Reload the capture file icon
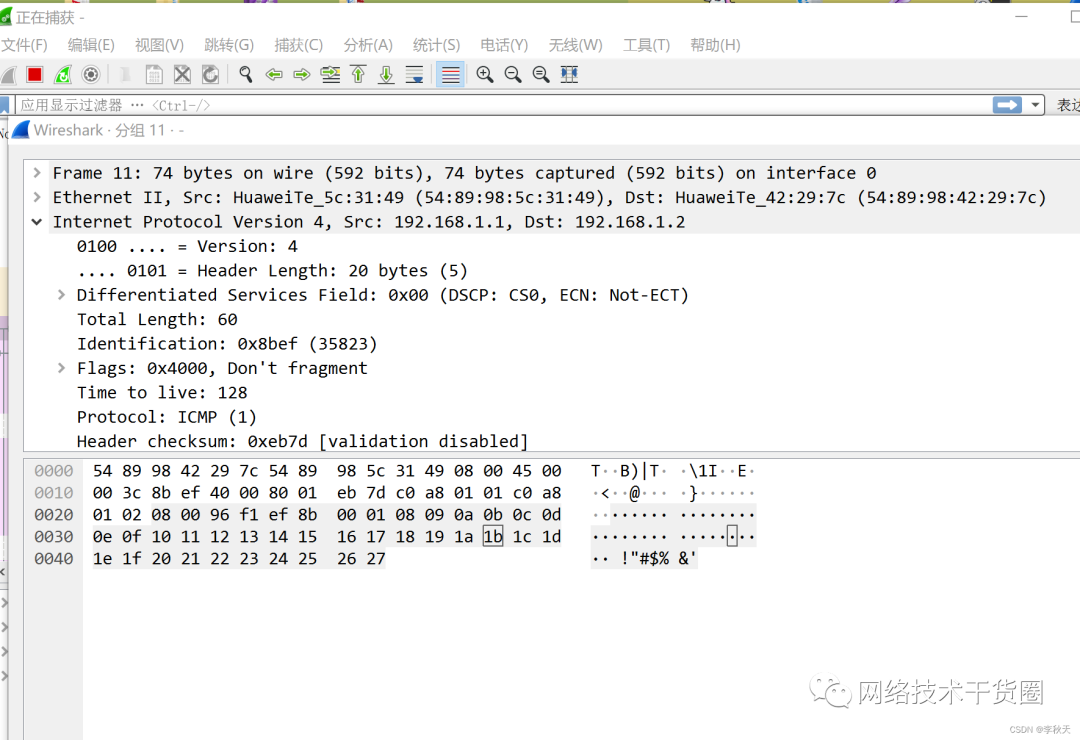This screenshot has height=740, width=1080. click(x=210, y=74)
